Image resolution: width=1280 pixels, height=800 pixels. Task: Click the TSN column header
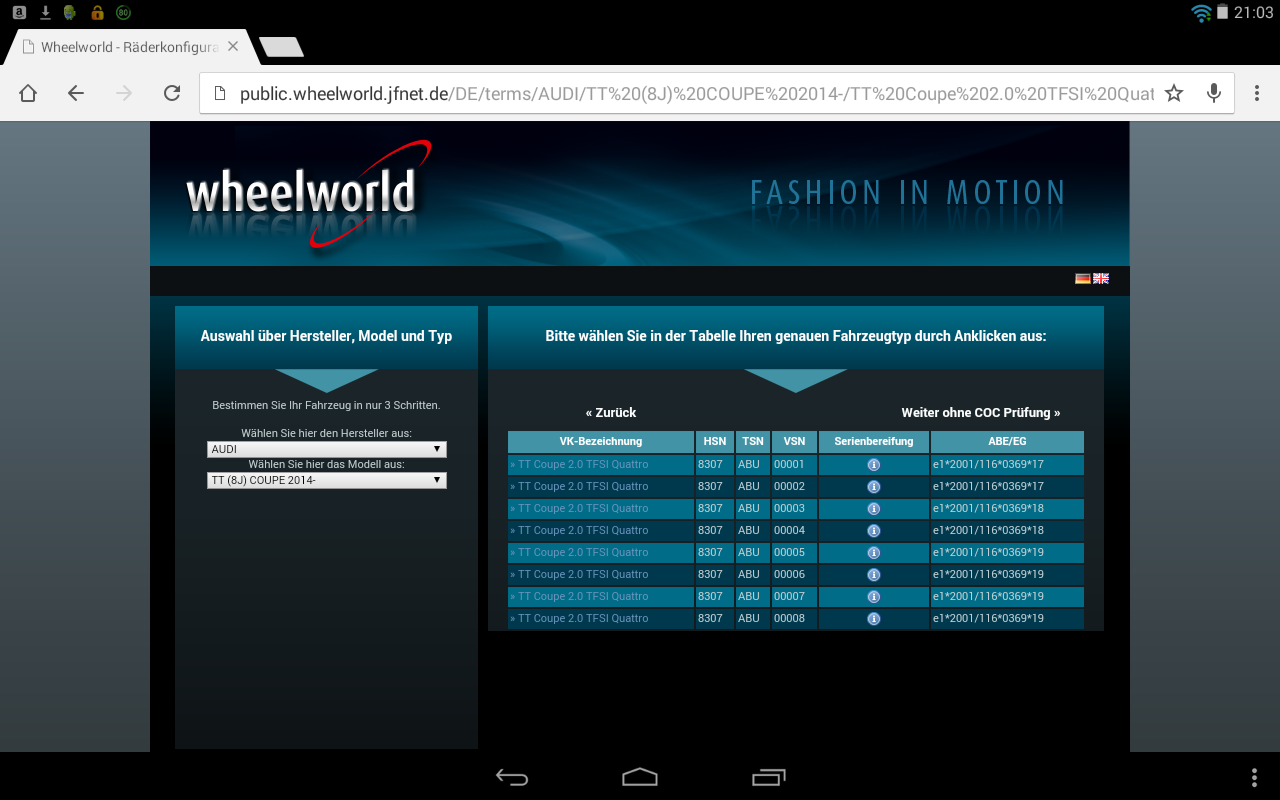click(x=753, y=441)
